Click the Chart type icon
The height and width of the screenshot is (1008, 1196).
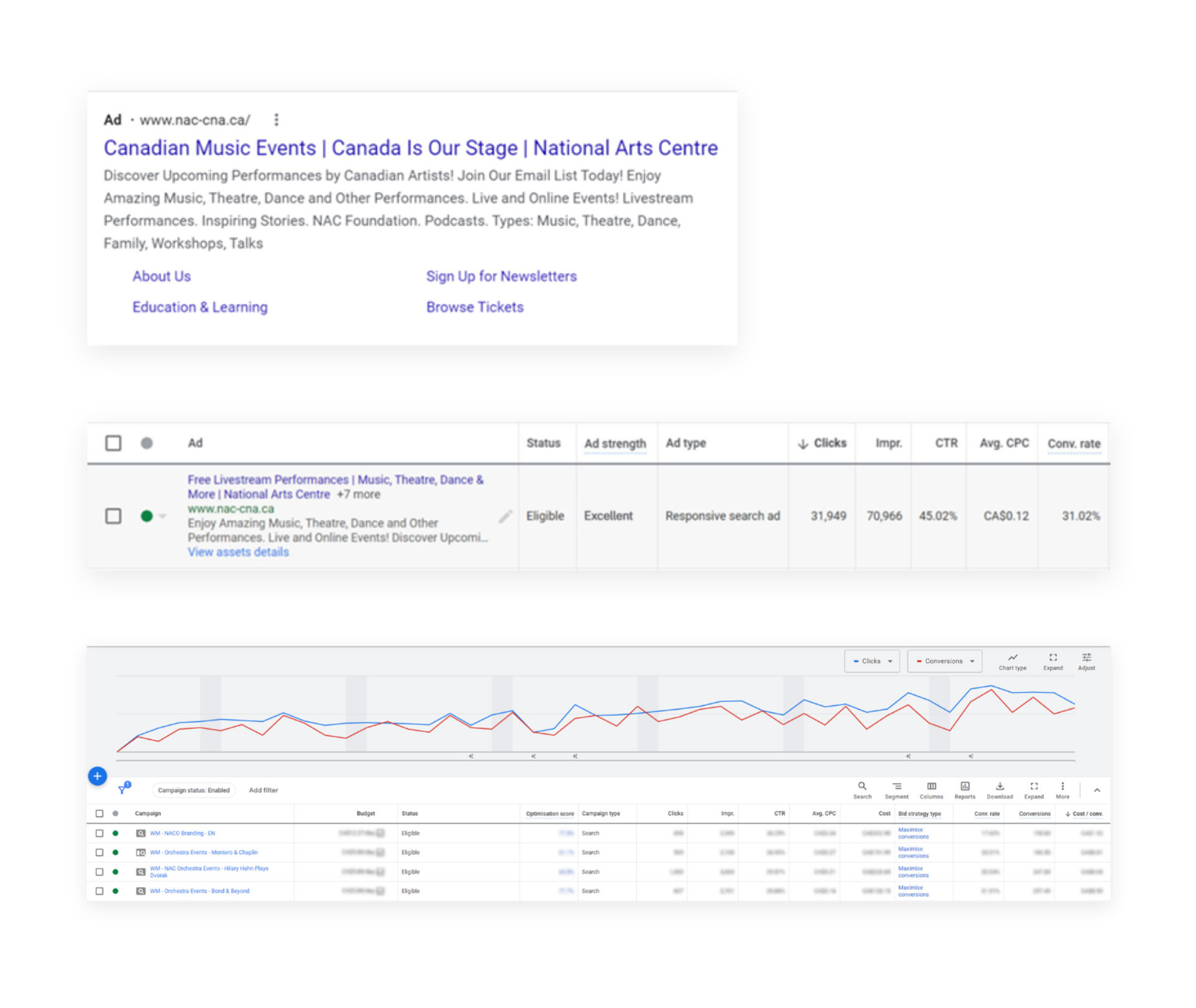click(1012, 658)
